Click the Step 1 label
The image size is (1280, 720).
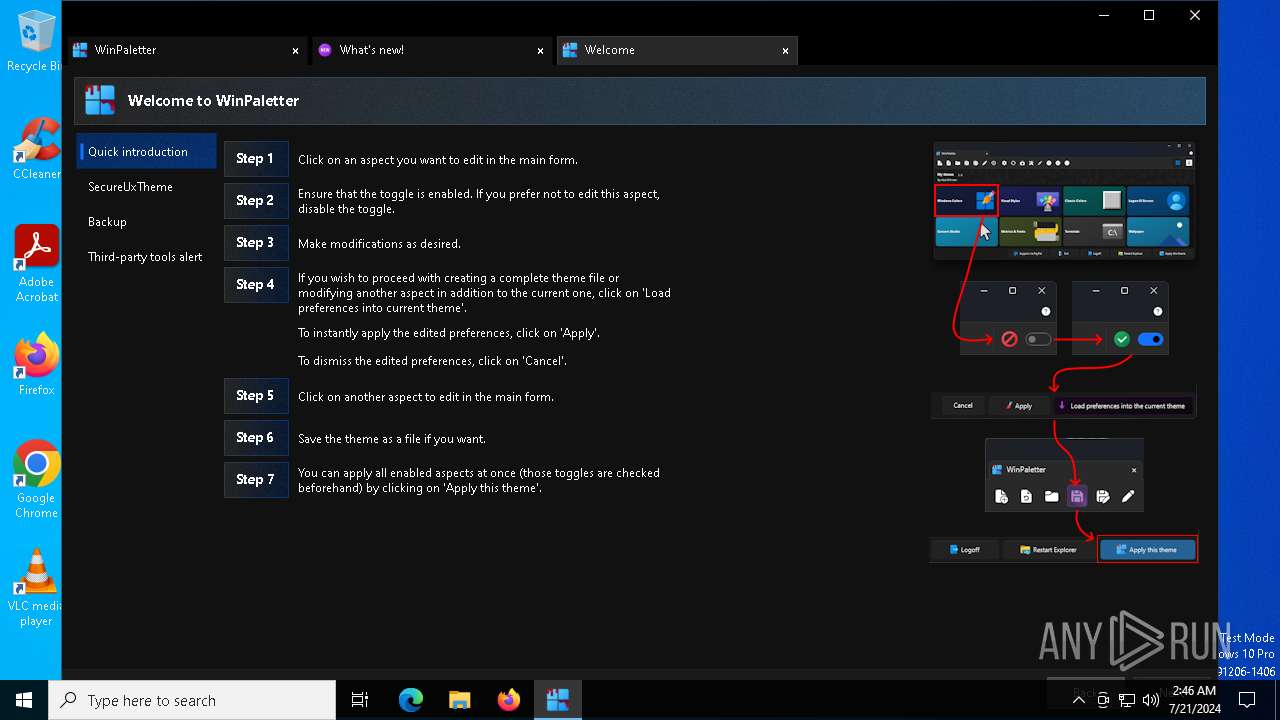256,159
